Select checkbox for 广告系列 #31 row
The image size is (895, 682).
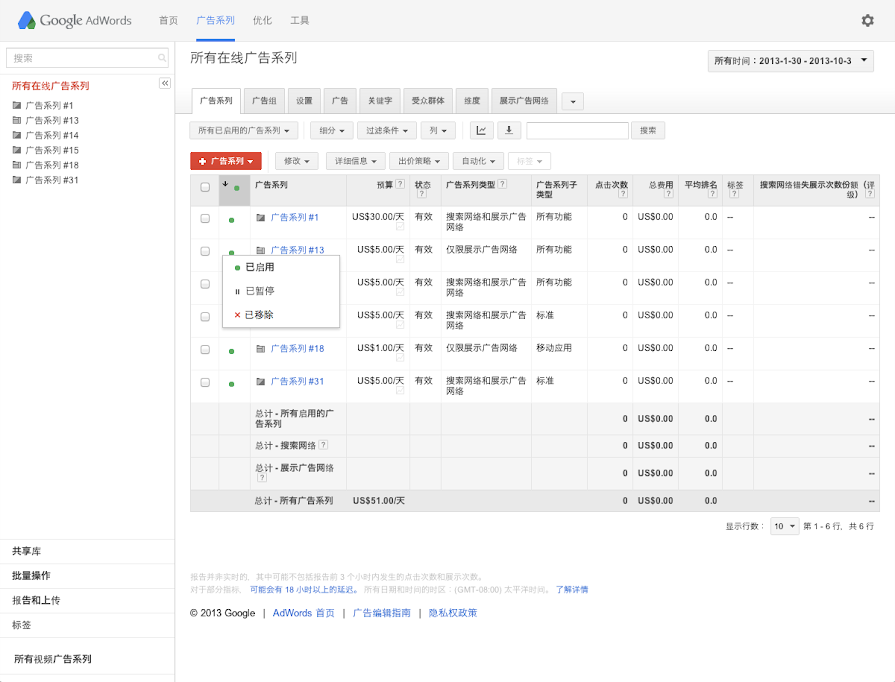(205, 382)
